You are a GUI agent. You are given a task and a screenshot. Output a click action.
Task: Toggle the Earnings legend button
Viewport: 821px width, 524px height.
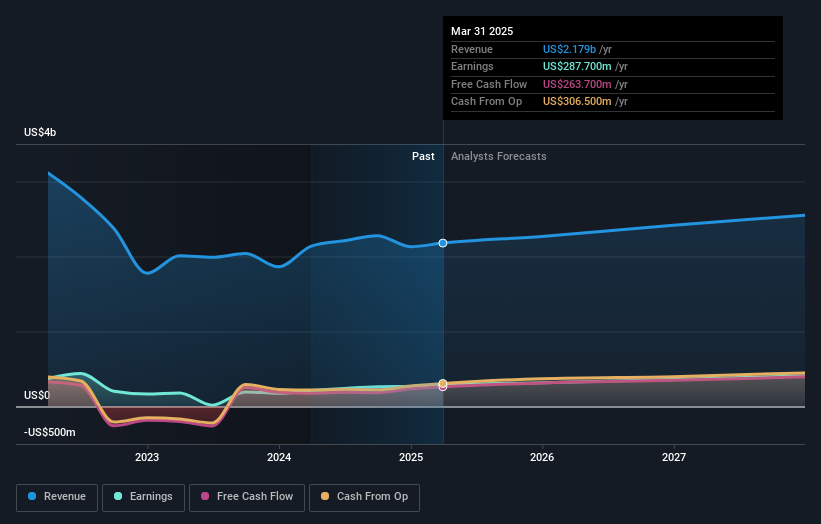(143, 497)
